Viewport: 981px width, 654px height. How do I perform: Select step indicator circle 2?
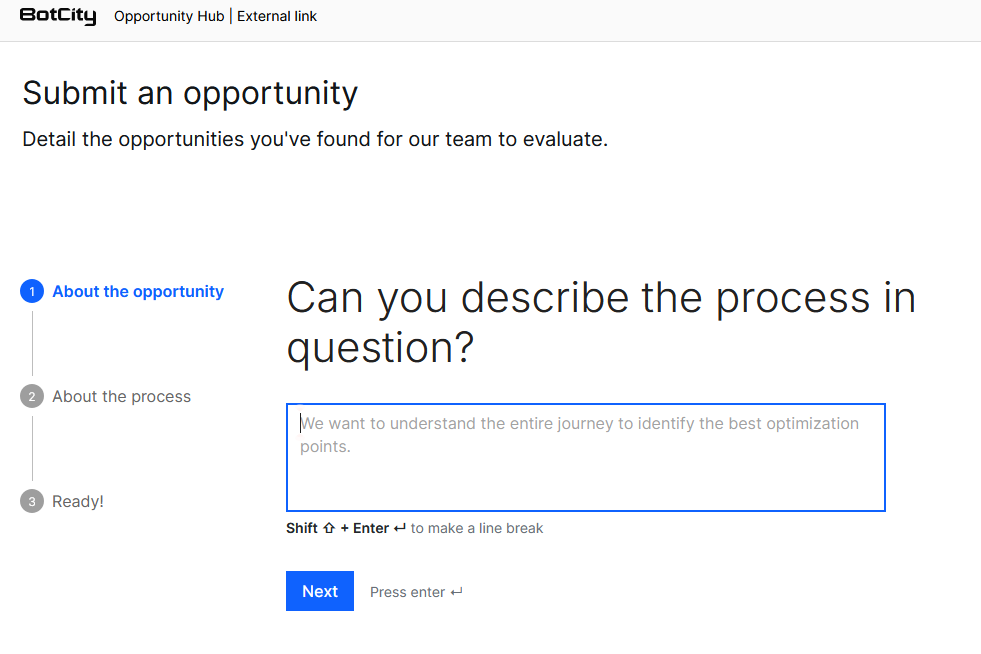31,396
